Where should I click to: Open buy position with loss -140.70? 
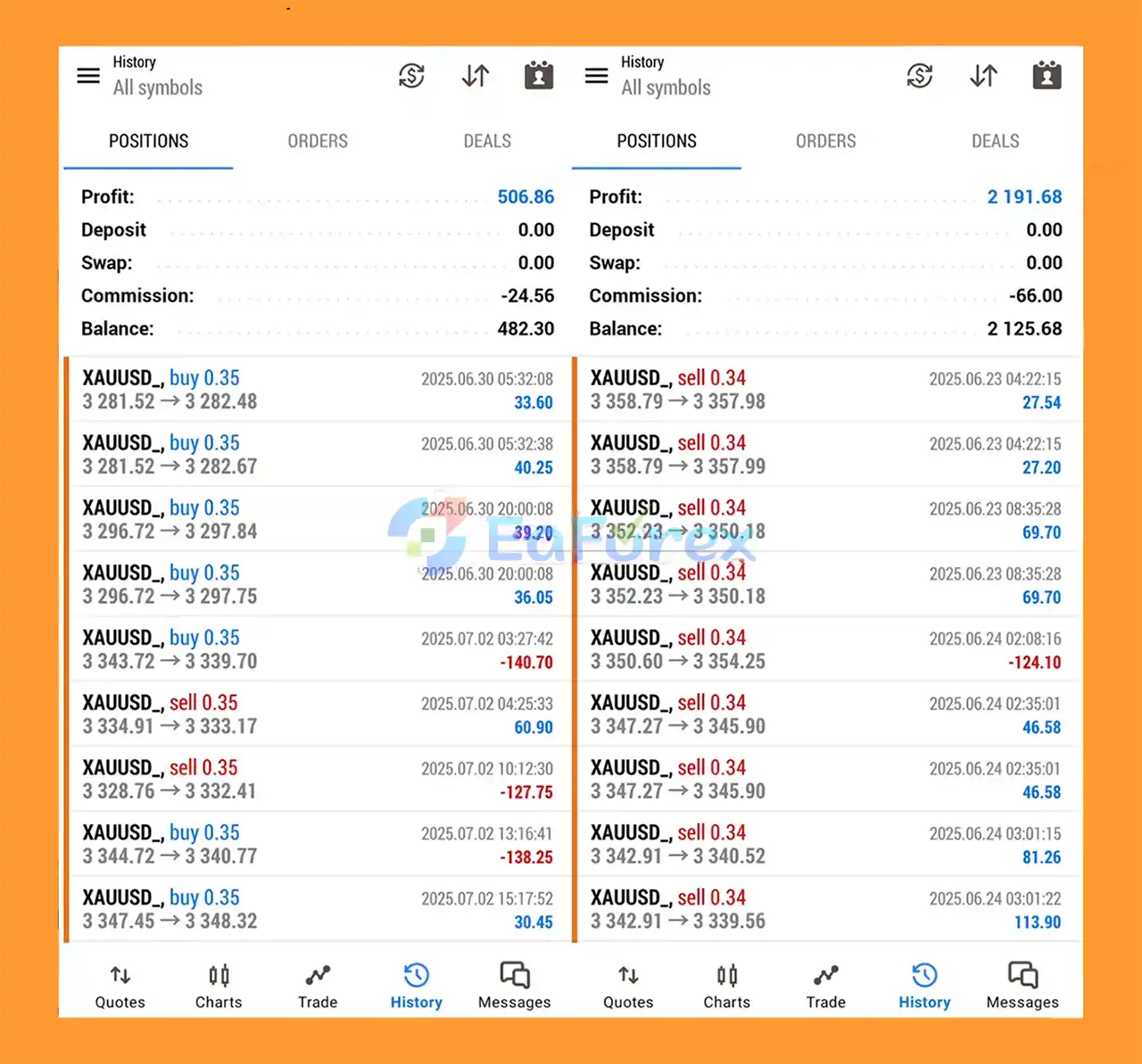pos(318,650)
